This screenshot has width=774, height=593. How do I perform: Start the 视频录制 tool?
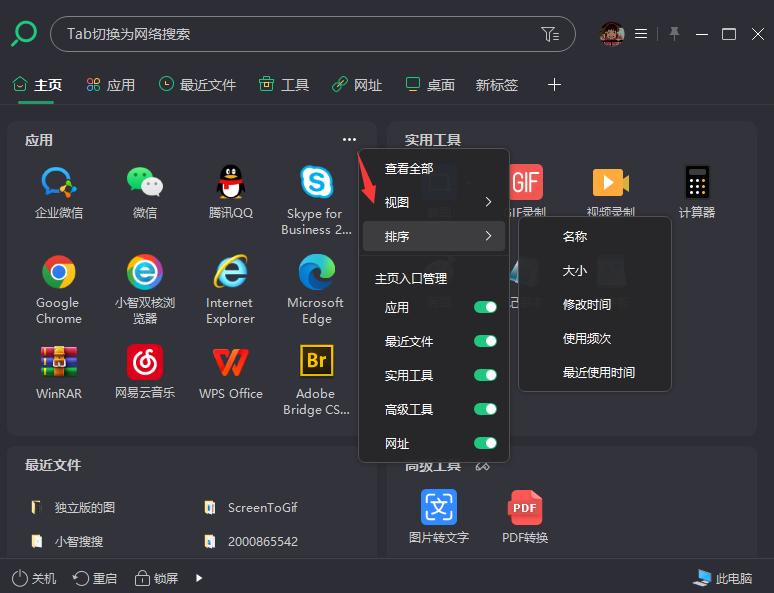tap(611, 182)
